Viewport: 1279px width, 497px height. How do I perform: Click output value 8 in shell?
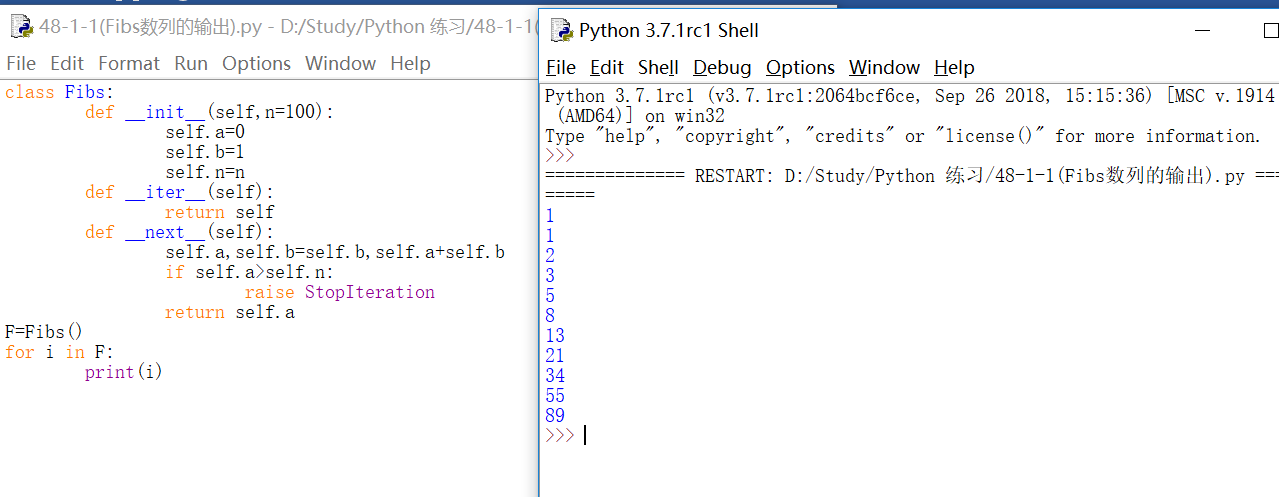pos(550,316)
